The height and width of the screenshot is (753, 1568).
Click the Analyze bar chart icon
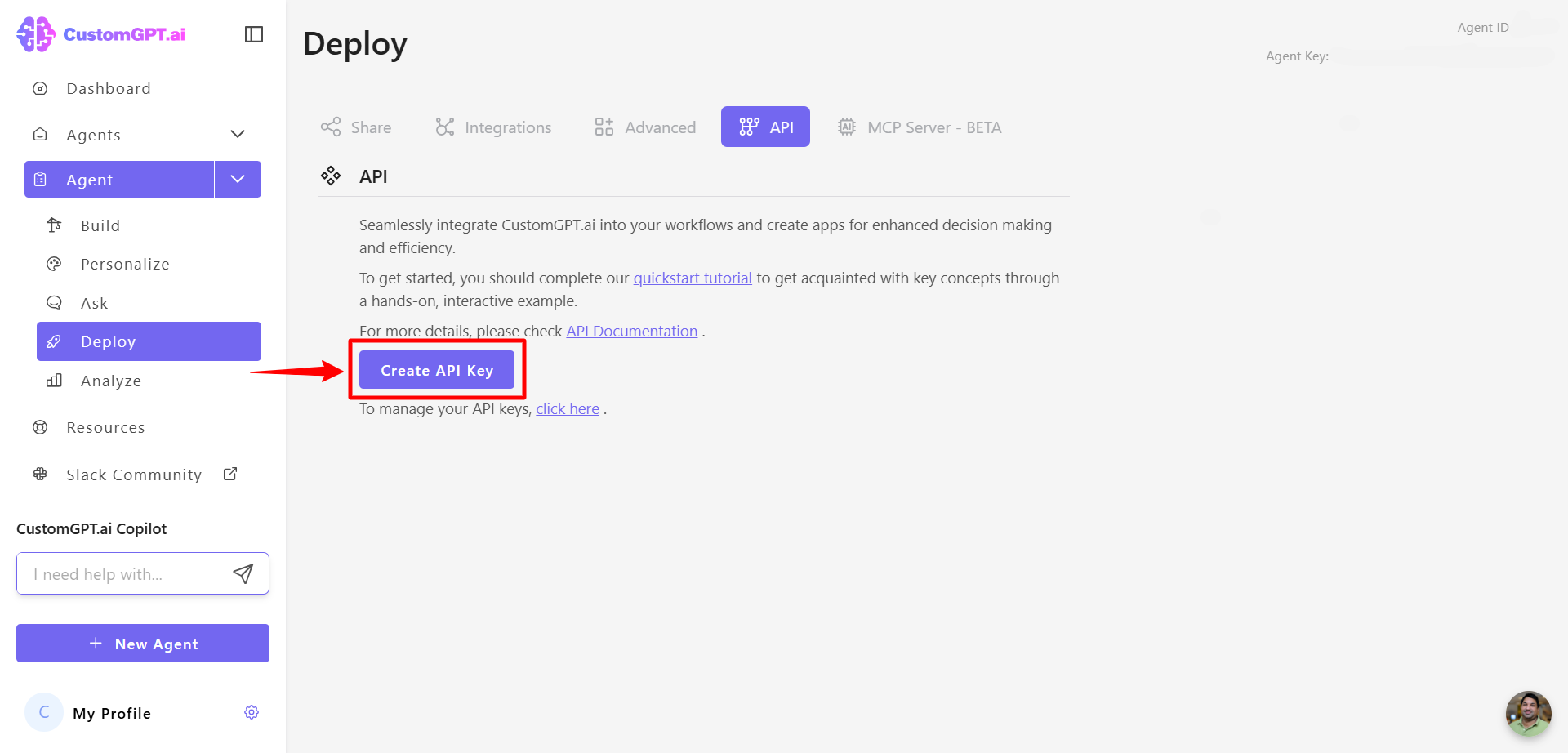54,381
